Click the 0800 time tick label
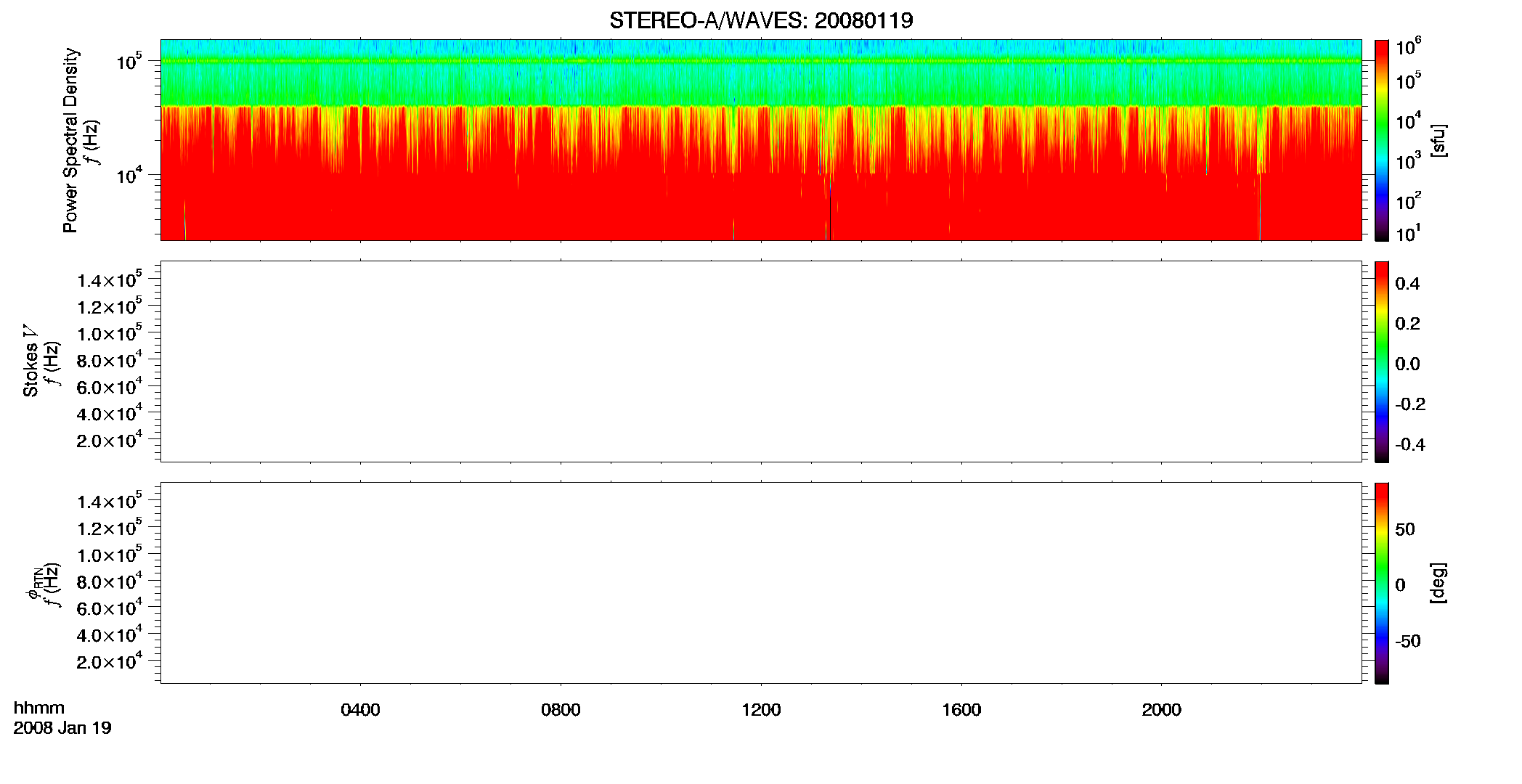The height and width of the screenshot is (784, 1522). (561, 710)
